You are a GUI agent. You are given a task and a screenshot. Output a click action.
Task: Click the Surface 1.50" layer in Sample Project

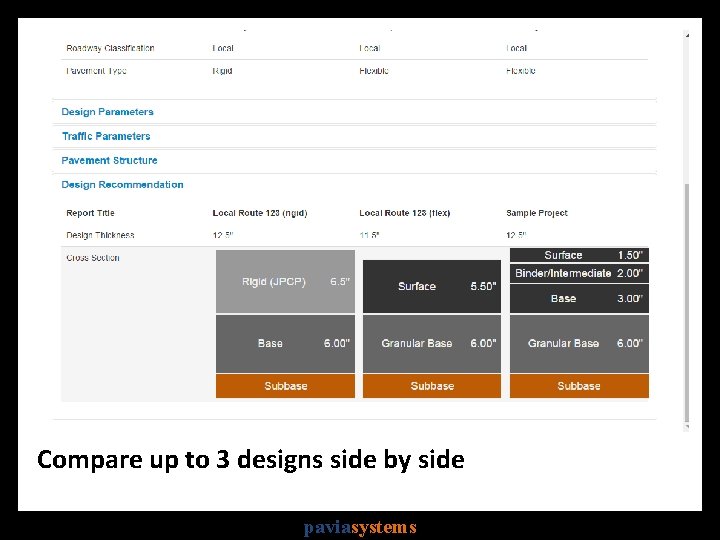579,255
